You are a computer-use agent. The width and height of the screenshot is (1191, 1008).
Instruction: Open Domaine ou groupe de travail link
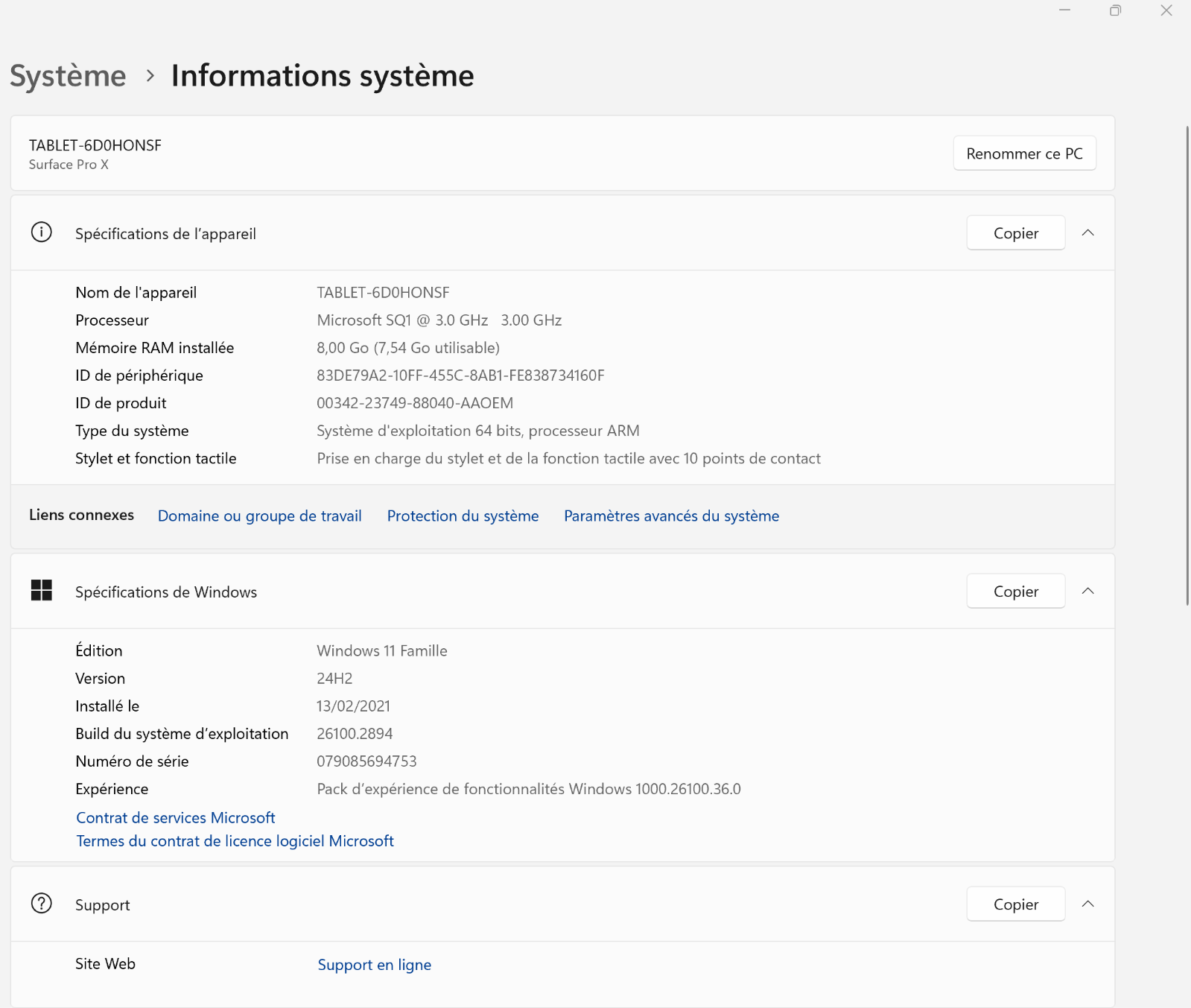(x=259, y=516)
